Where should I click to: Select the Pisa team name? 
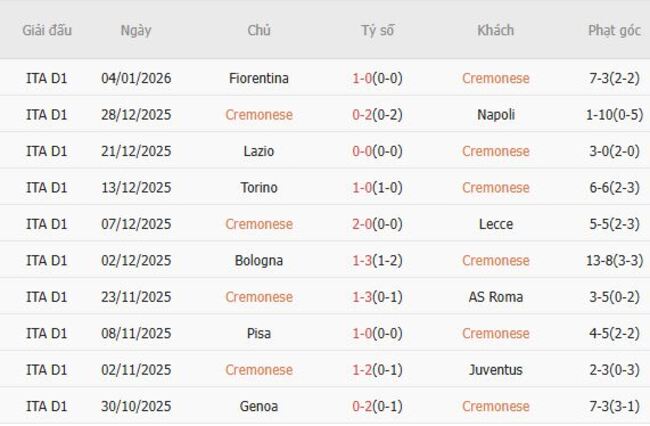coord(259,334)
